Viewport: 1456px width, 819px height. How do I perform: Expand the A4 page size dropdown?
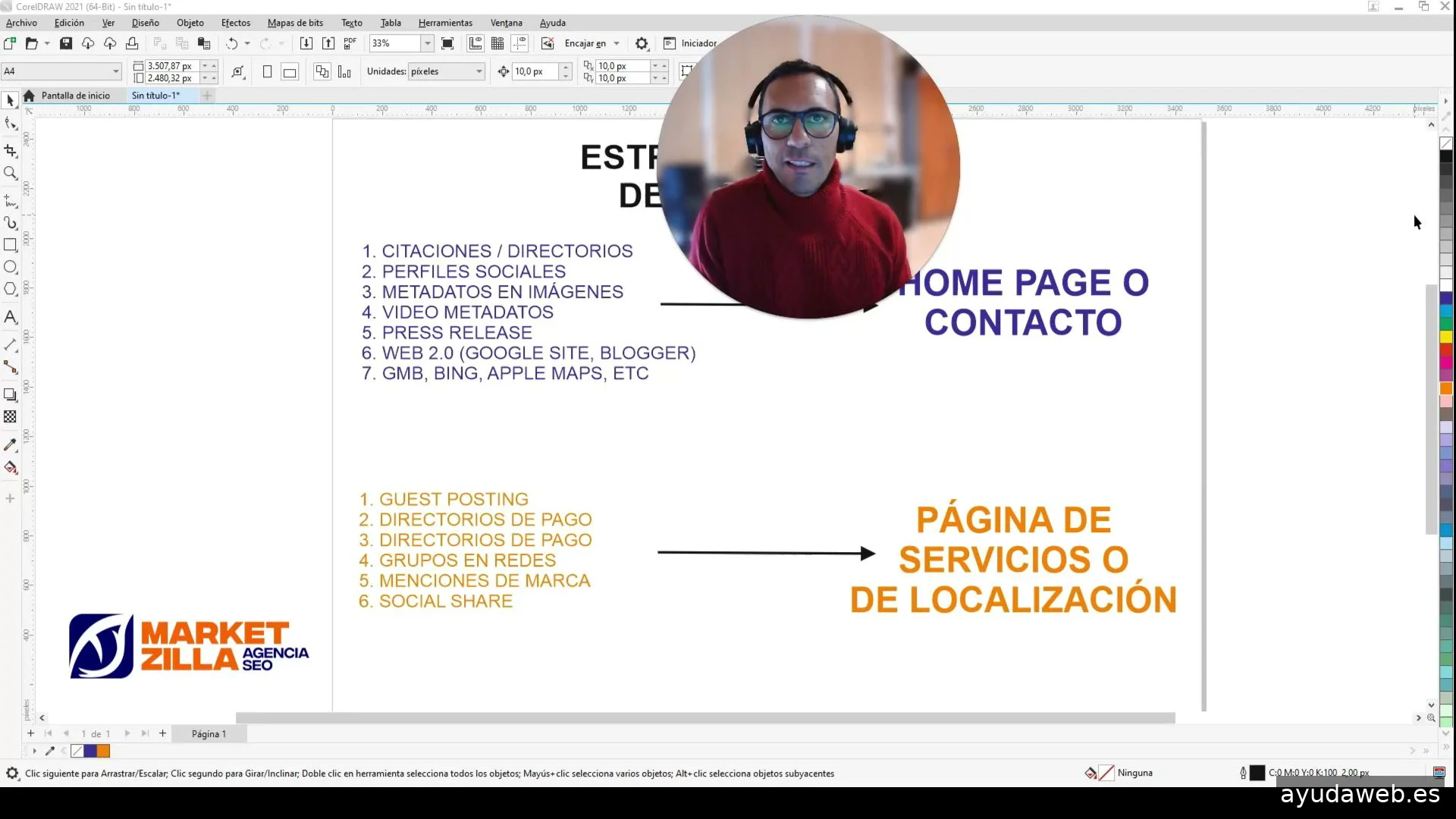116,71
